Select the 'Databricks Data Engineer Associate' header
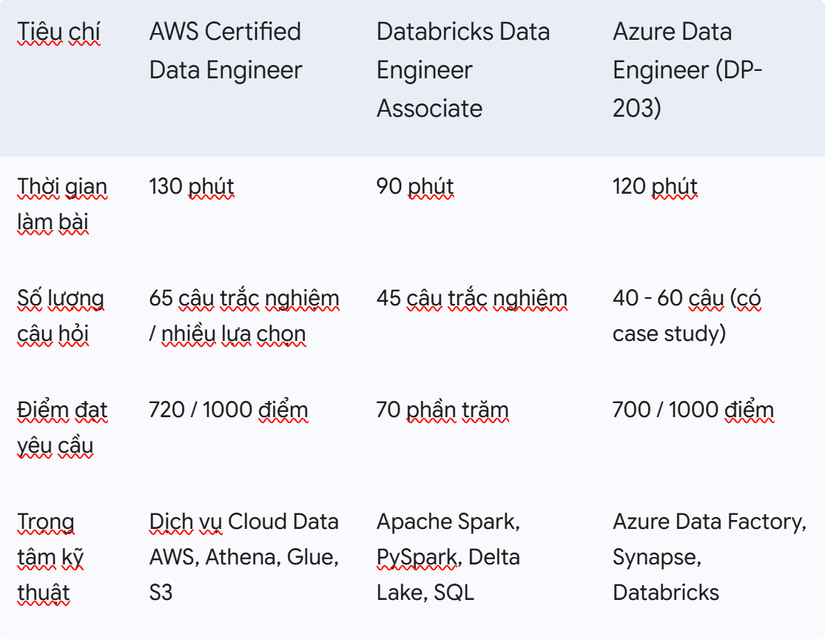Viewport: 825px width, 639px height. point(463,70)
